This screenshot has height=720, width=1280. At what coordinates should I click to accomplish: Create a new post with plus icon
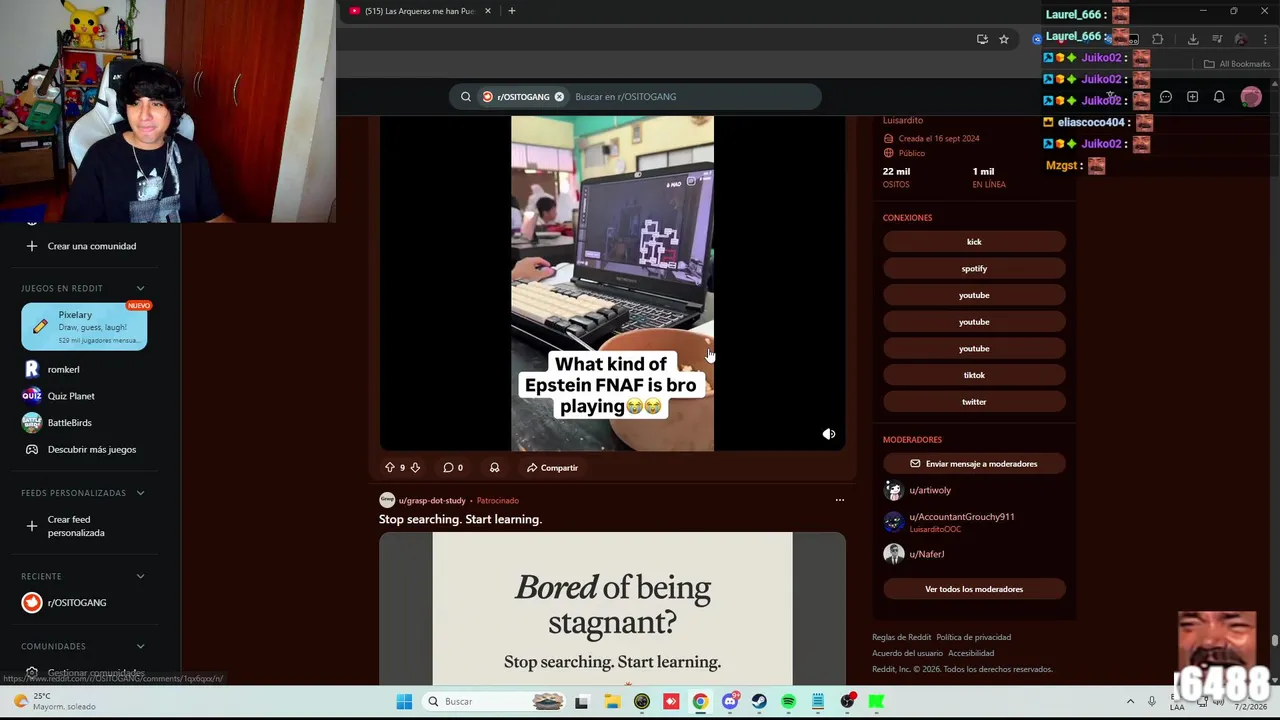(x=1192, y=97)
